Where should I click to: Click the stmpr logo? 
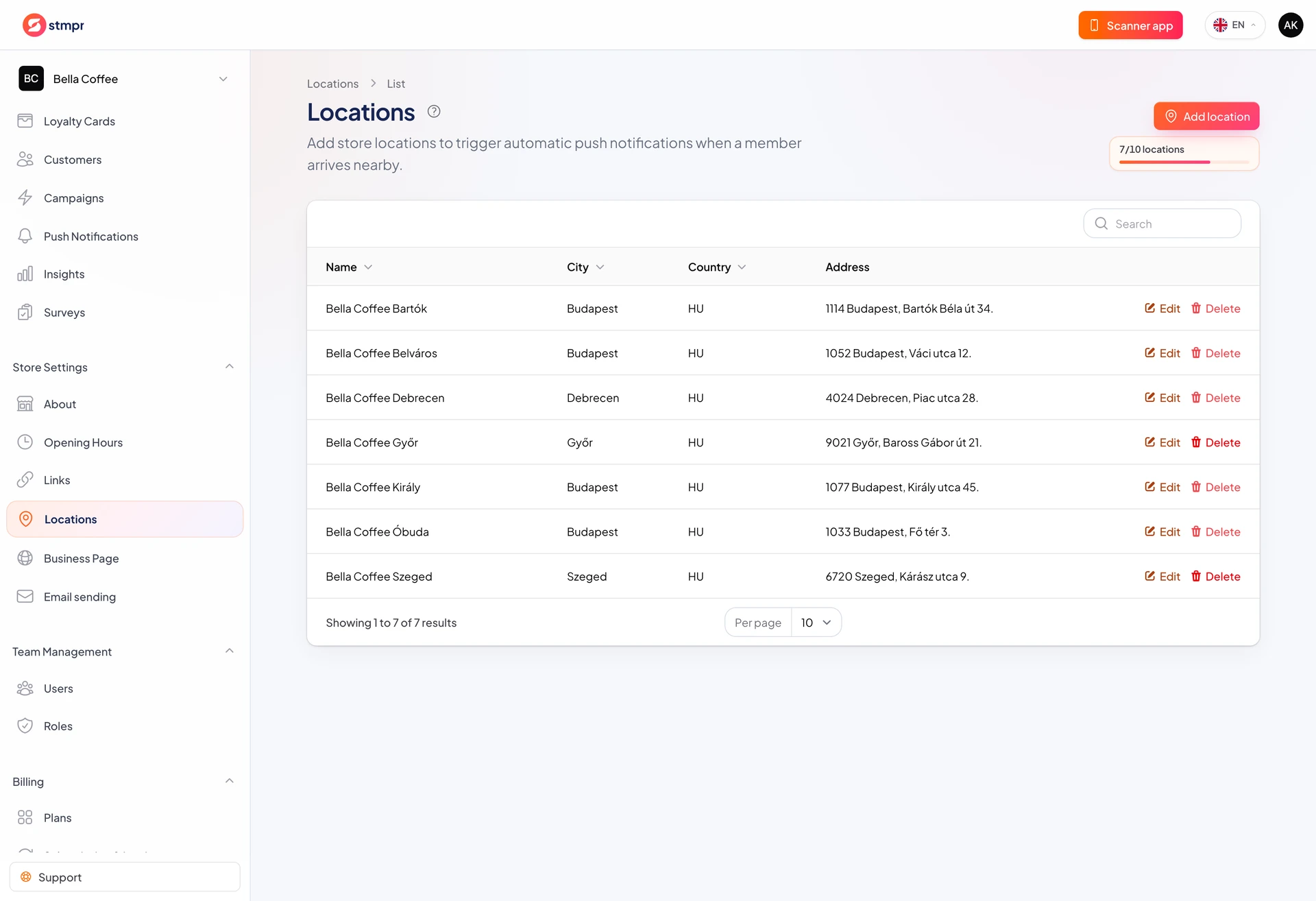tap(53, 25)
